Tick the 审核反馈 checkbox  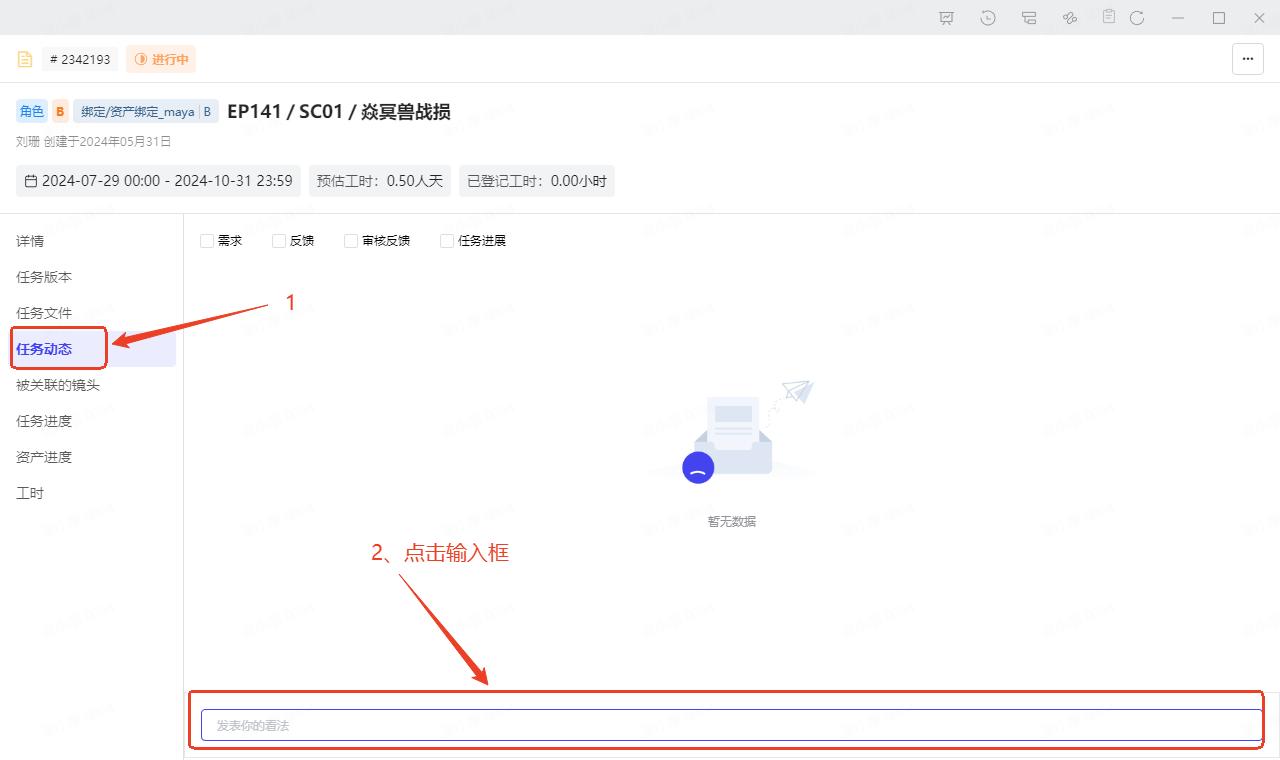point(351,241)
